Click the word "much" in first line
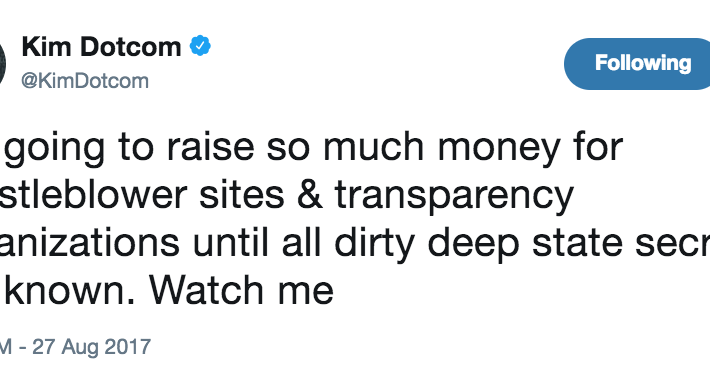 (x=374, y=146)
